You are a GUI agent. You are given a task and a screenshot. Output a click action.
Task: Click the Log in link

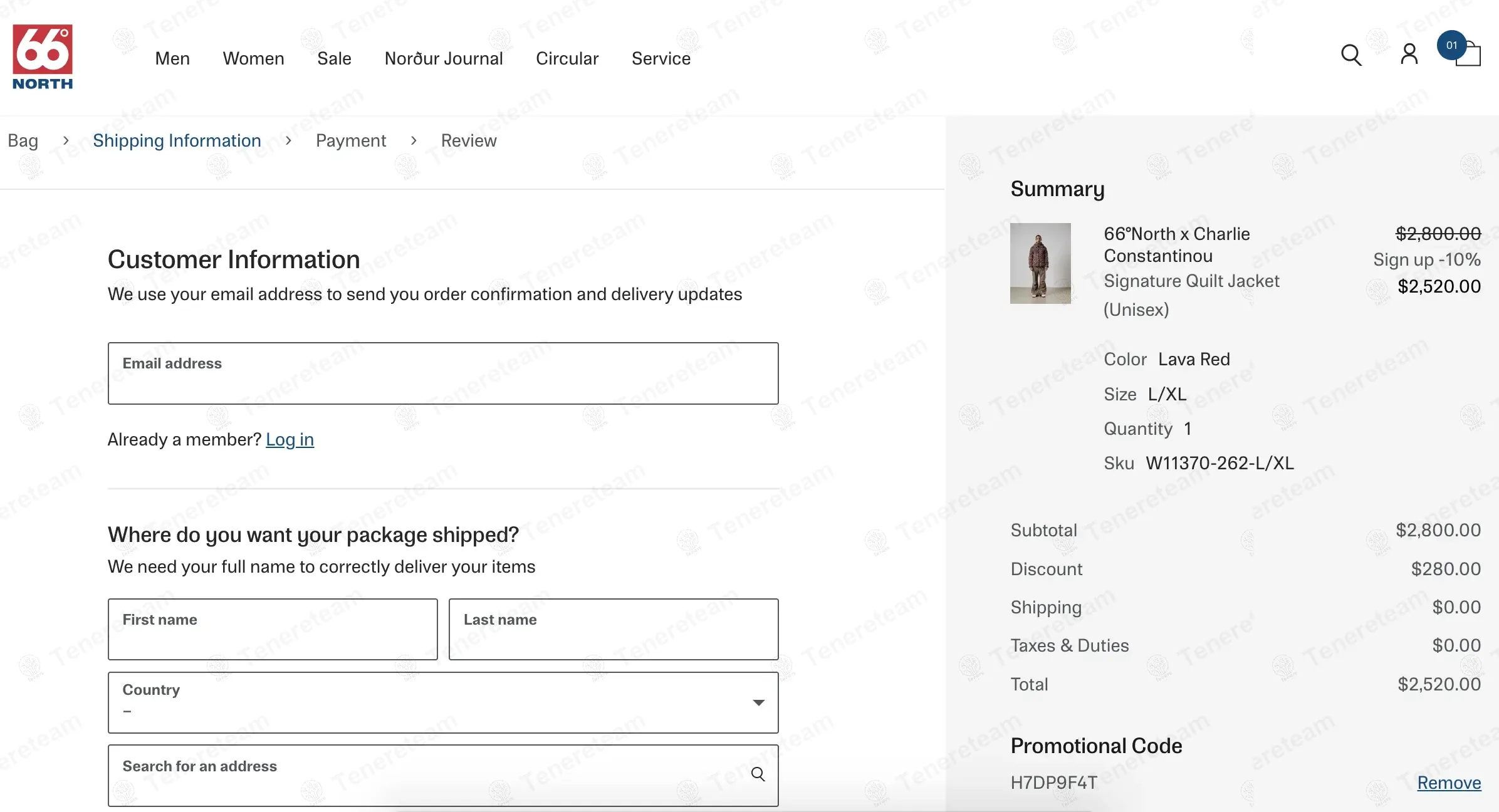pos(290,440)
